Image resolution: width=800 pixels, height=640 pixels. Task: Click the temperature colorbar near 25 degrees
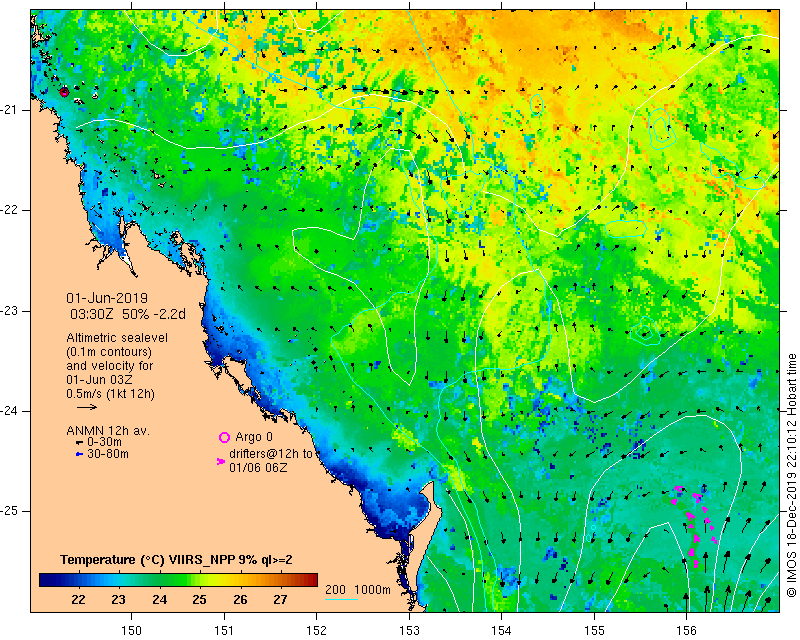click(199, 580)
